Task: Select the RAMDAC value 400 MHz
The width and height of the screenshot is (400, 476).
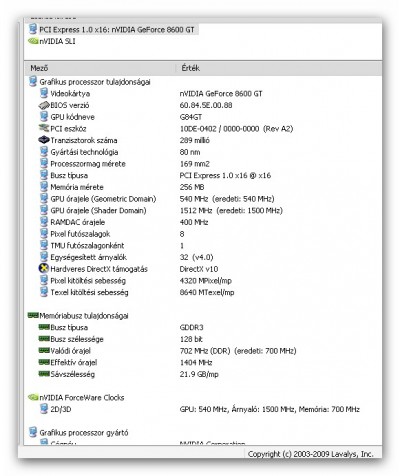Action: point(194,222)
